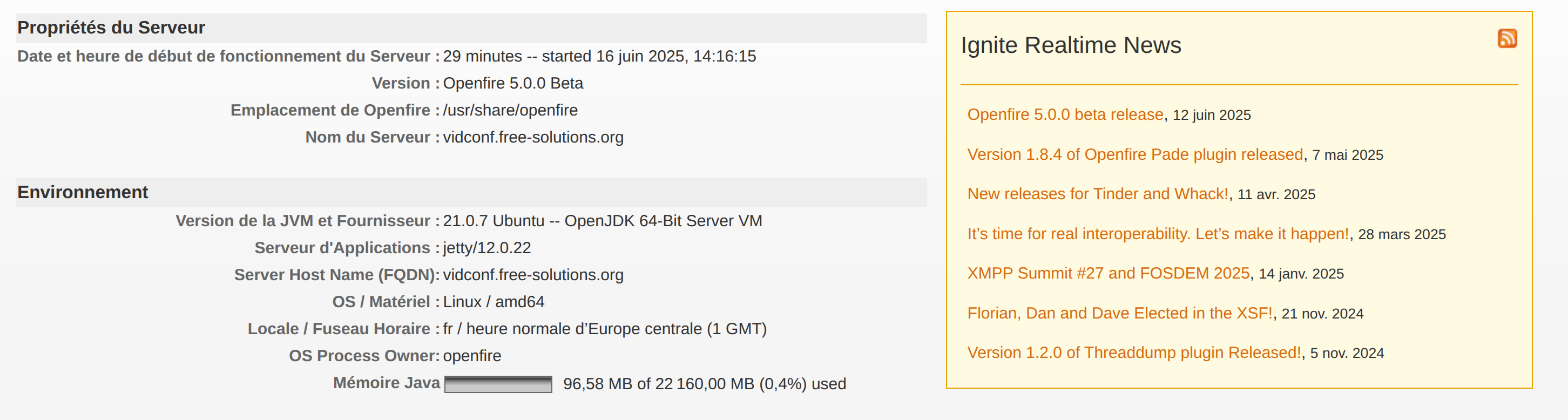This screenshot has width=1568, height=420.
Task: Click the memory text '96,58 MB of 22 160,00 MB (0,4%) used'
Action: coord(704,384)
